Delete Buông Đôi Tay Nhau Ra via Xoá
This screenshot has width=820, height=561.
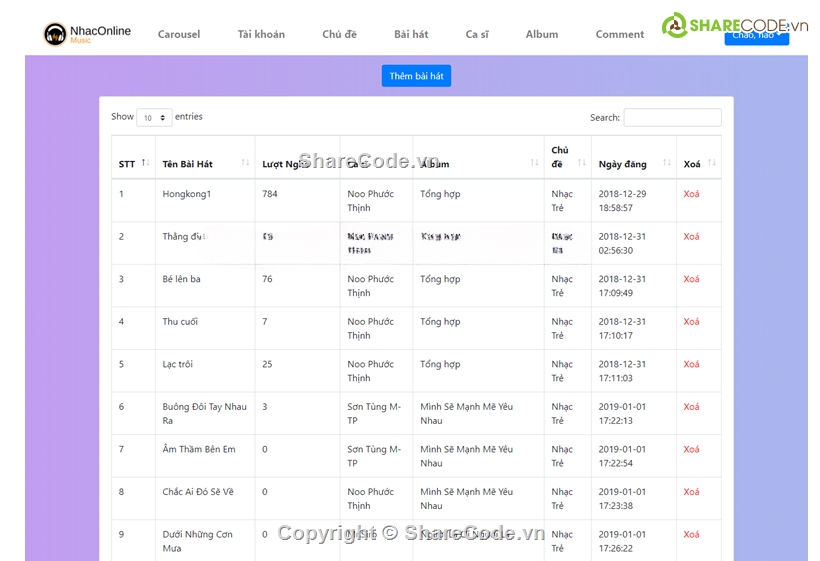[691, 407]
